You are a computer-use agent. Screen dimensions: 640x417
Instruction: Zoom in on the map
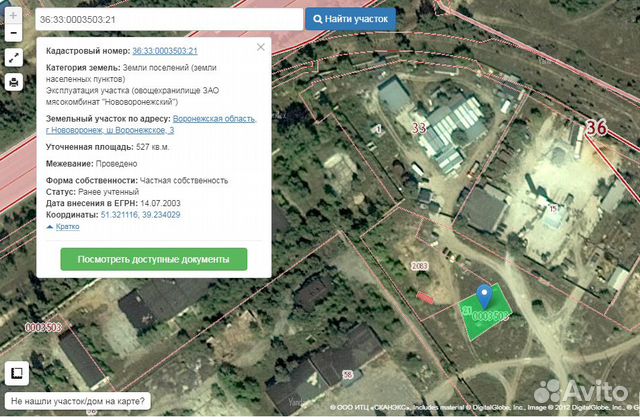13,16
